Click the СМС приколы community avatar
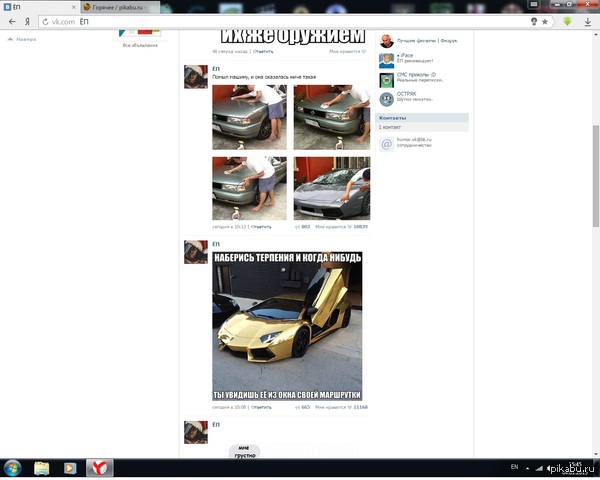 click(386, 78)
